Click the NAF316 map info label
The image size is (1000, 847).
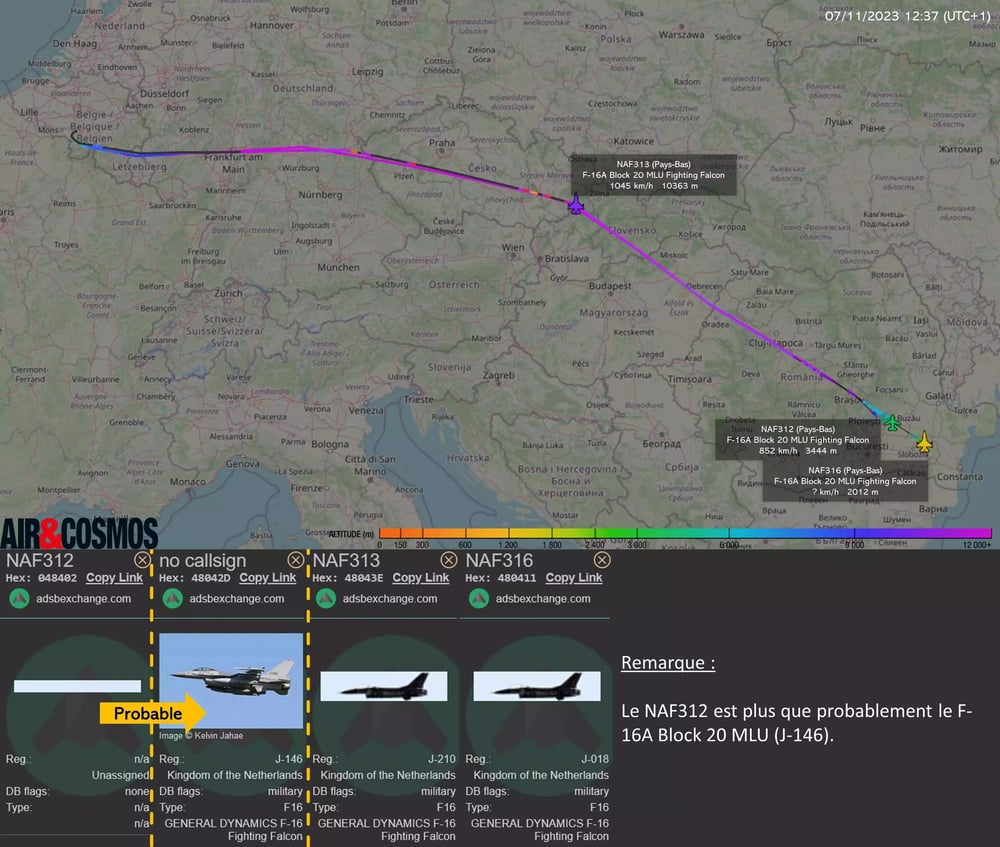click(845, 481)
